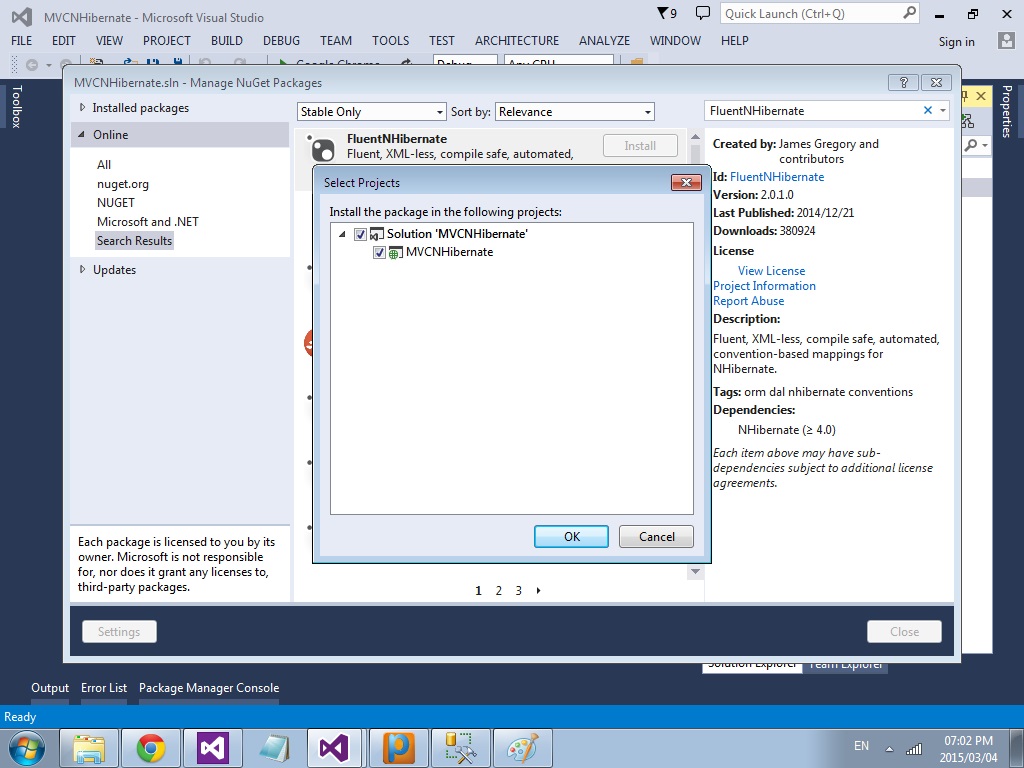1024x768 pixels.
Task: Go to next results page arrow
Action: 538,590
